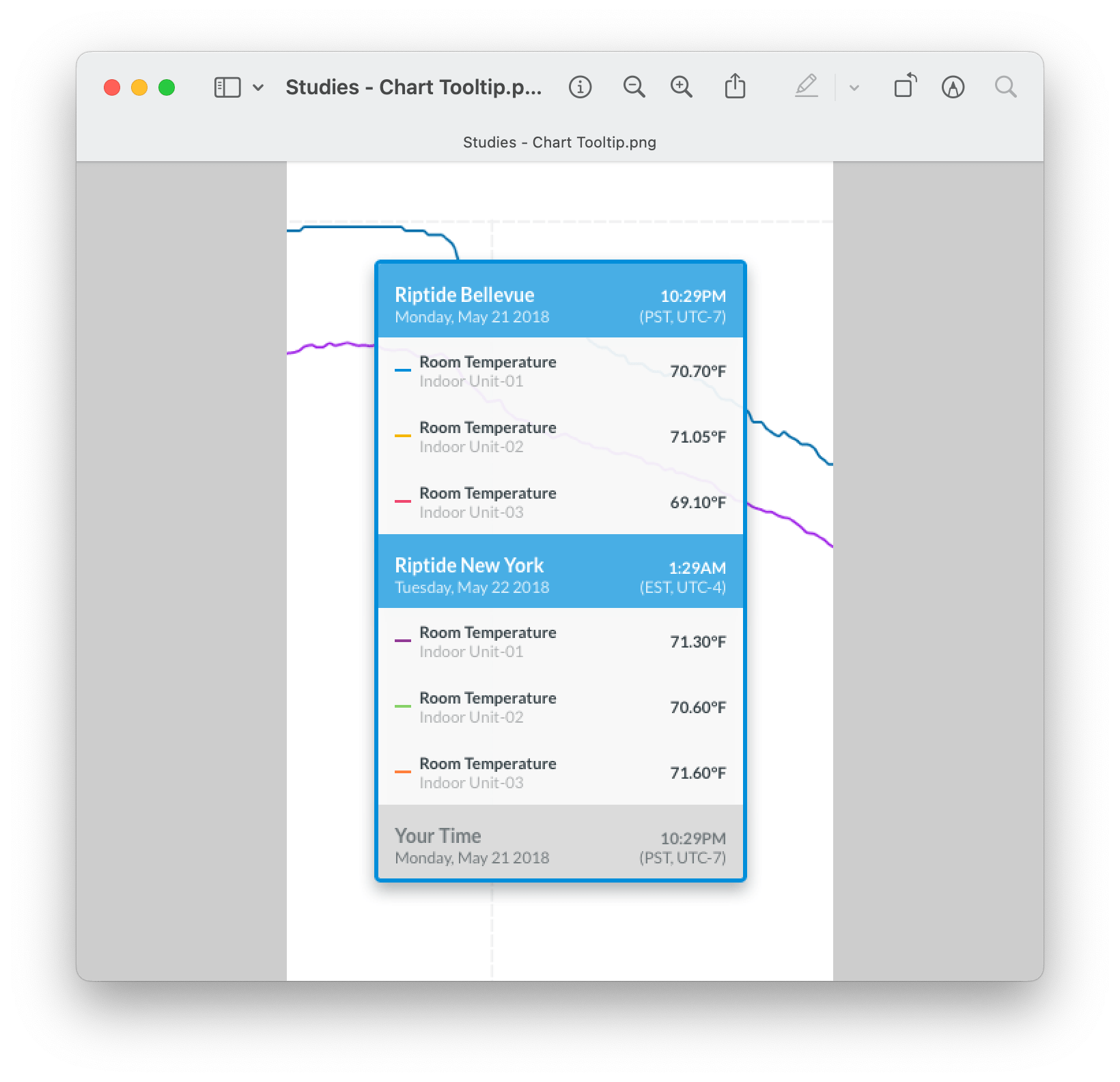Zoom in on the image
The height and width of the screenshot is (1082, 1120).
point(681,87)
